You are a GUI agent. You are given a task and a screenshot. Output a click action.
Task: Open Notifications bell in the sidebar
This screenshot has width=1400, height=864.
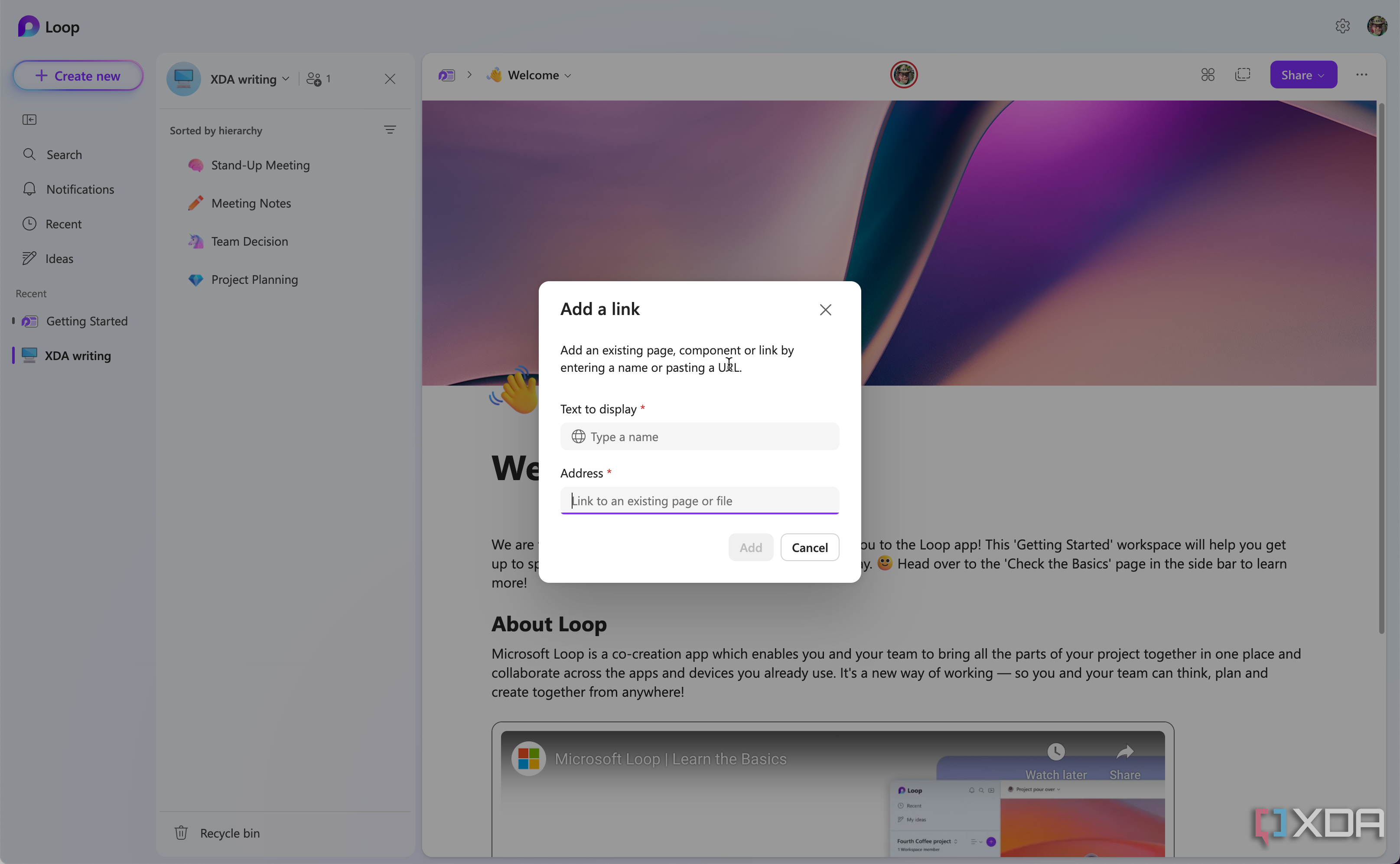click(29, 189)
